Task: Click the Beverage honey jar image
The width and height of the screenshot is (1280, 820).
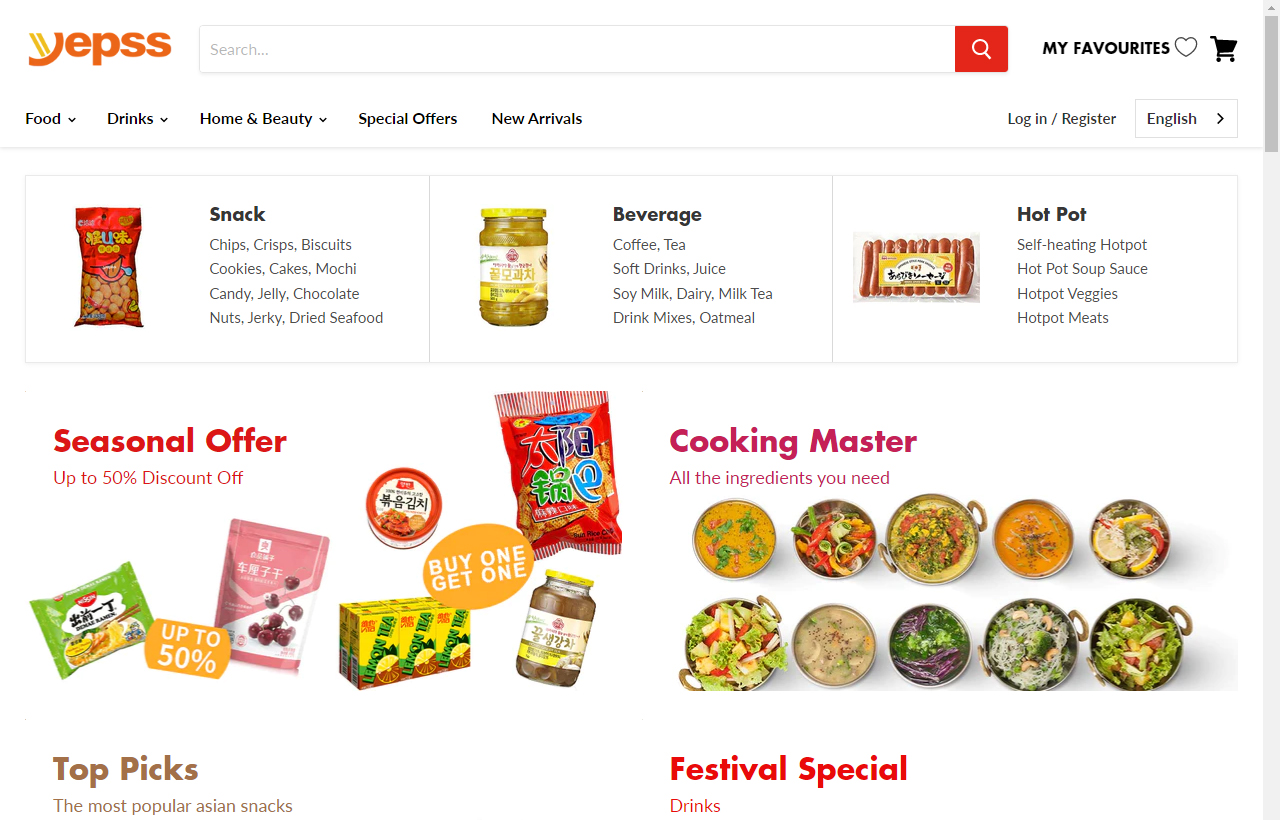Action: (513, 267)
